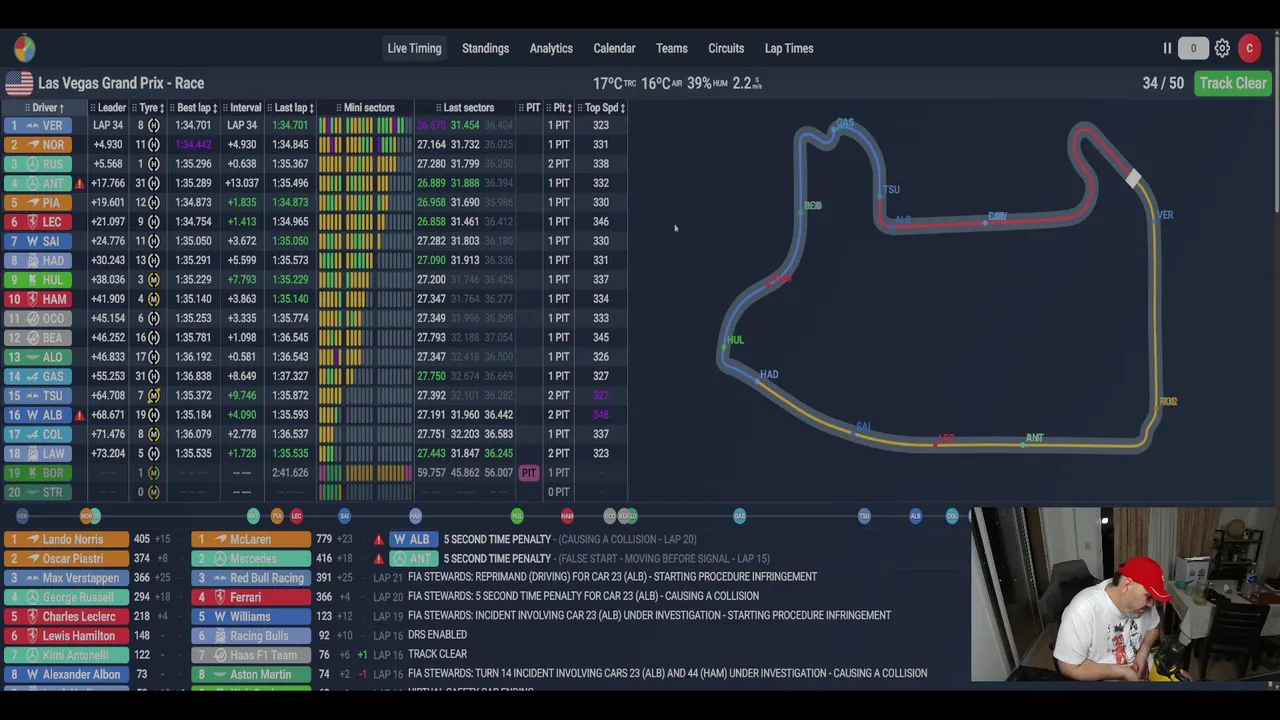Click the hard tyre icon in VER row

153,125
